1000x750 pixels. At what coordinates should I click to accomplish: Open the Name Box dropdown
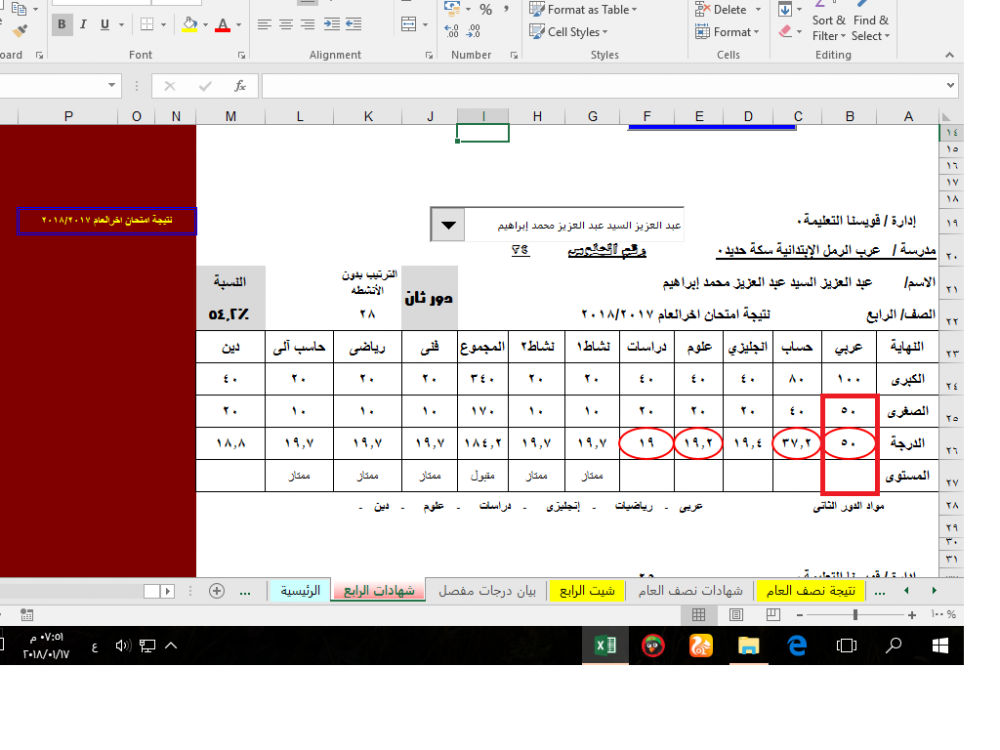click(112, 85)
